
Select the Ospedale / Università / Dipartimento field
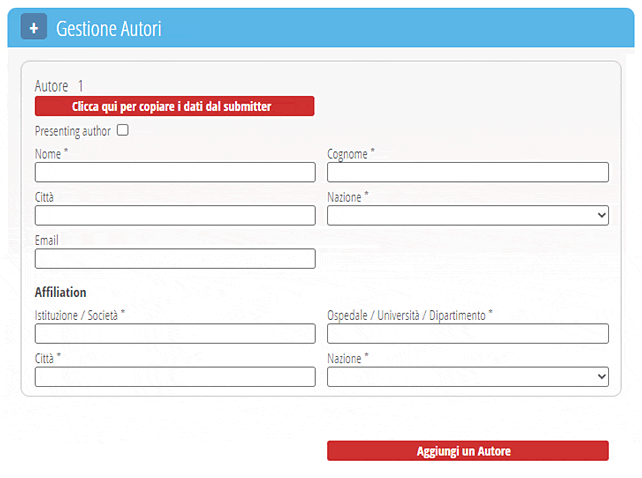pyautogui.click(x=467, y=334)
